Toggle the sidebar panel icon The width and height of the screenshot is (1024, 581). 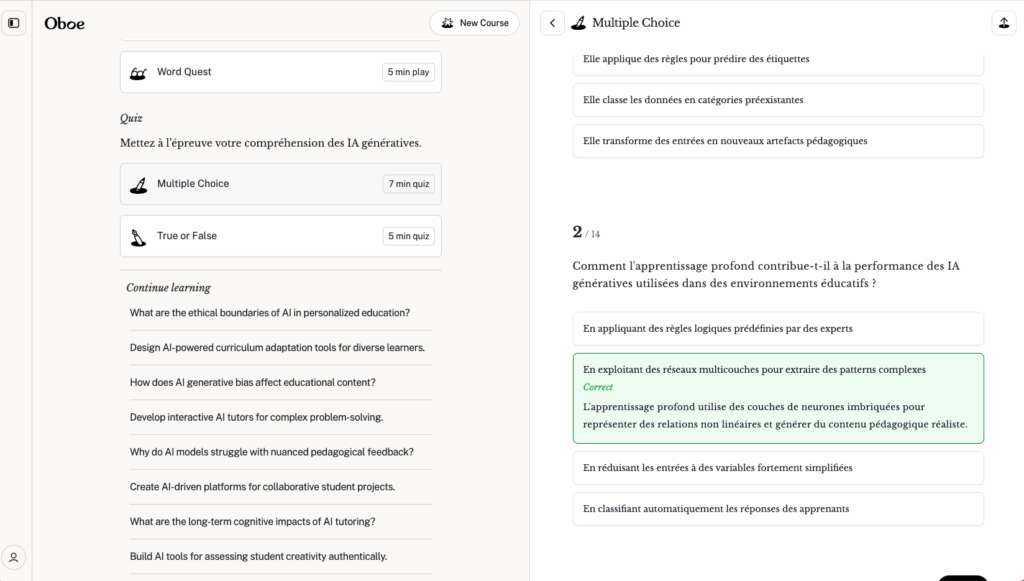tap(14, 23)
